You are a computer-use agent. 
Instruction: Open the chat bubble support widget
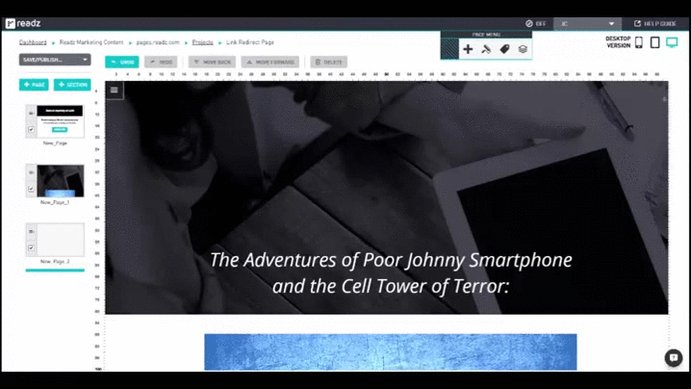click(673, 357)
